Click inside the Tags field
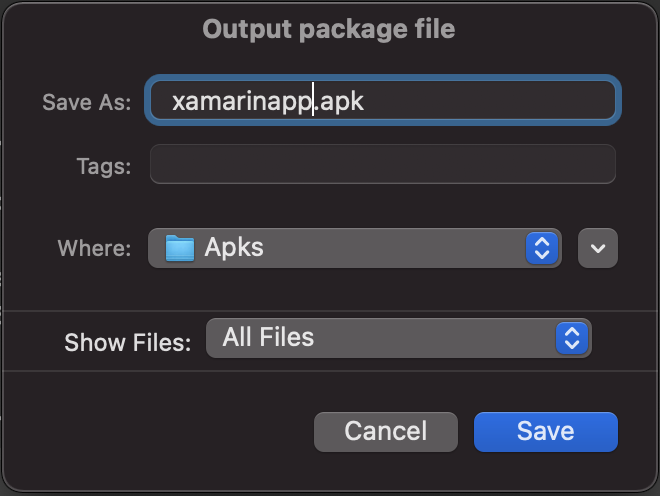Image resolution: width=660 pixels, height=496 pixels. [x=382, y=164]
